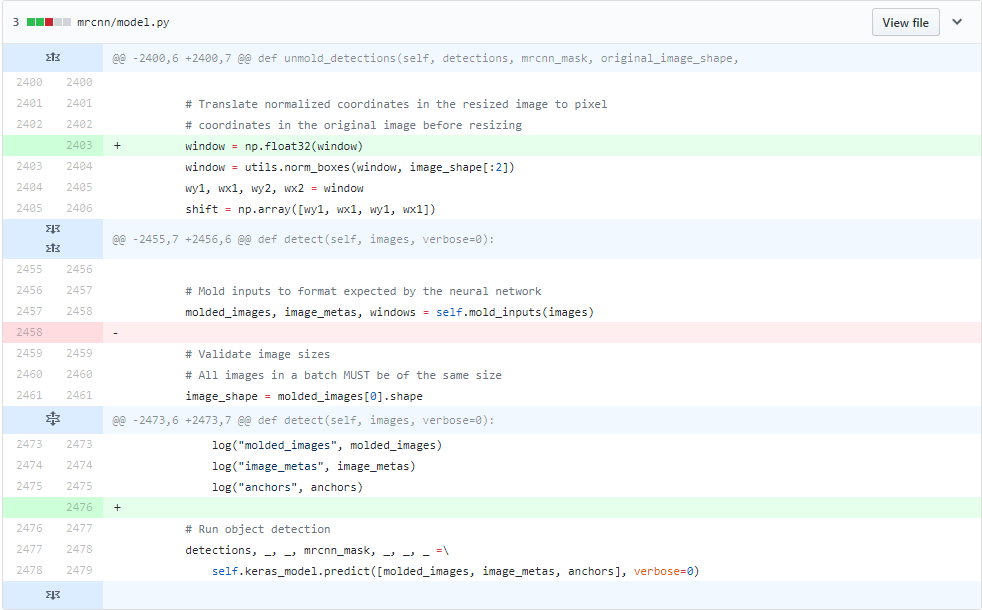Expand down arrow above detect hunk at 2455
This screenshot has height=610, width=982.
[x=53, y=229]
